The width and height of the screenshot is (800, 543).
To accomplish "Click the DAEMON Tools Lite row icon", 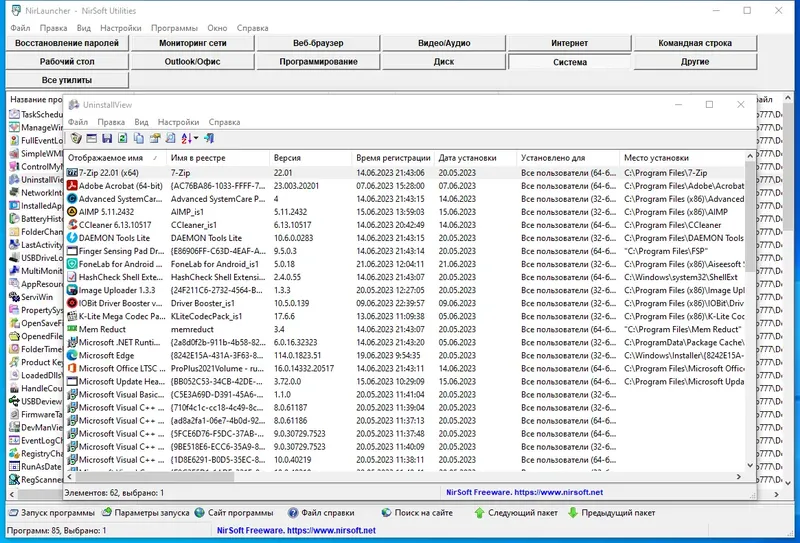I will coord(72,238).
